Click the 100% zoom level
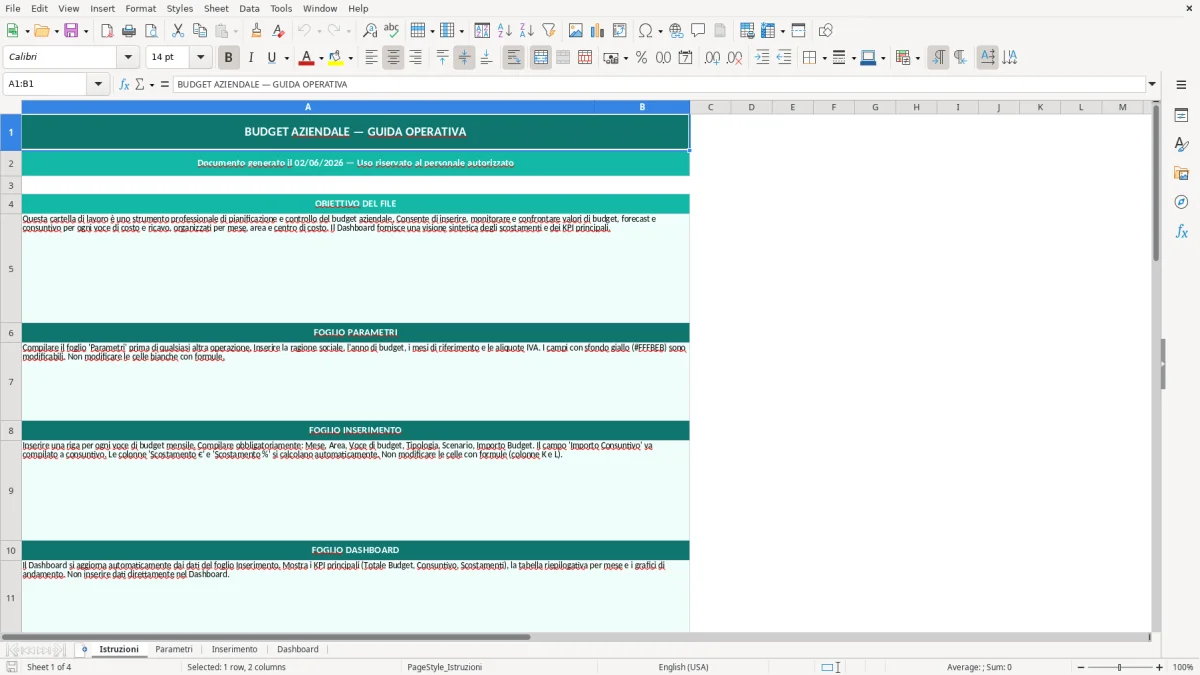The height and width of the screenshot is (675, 1200). click(1183, 667)
